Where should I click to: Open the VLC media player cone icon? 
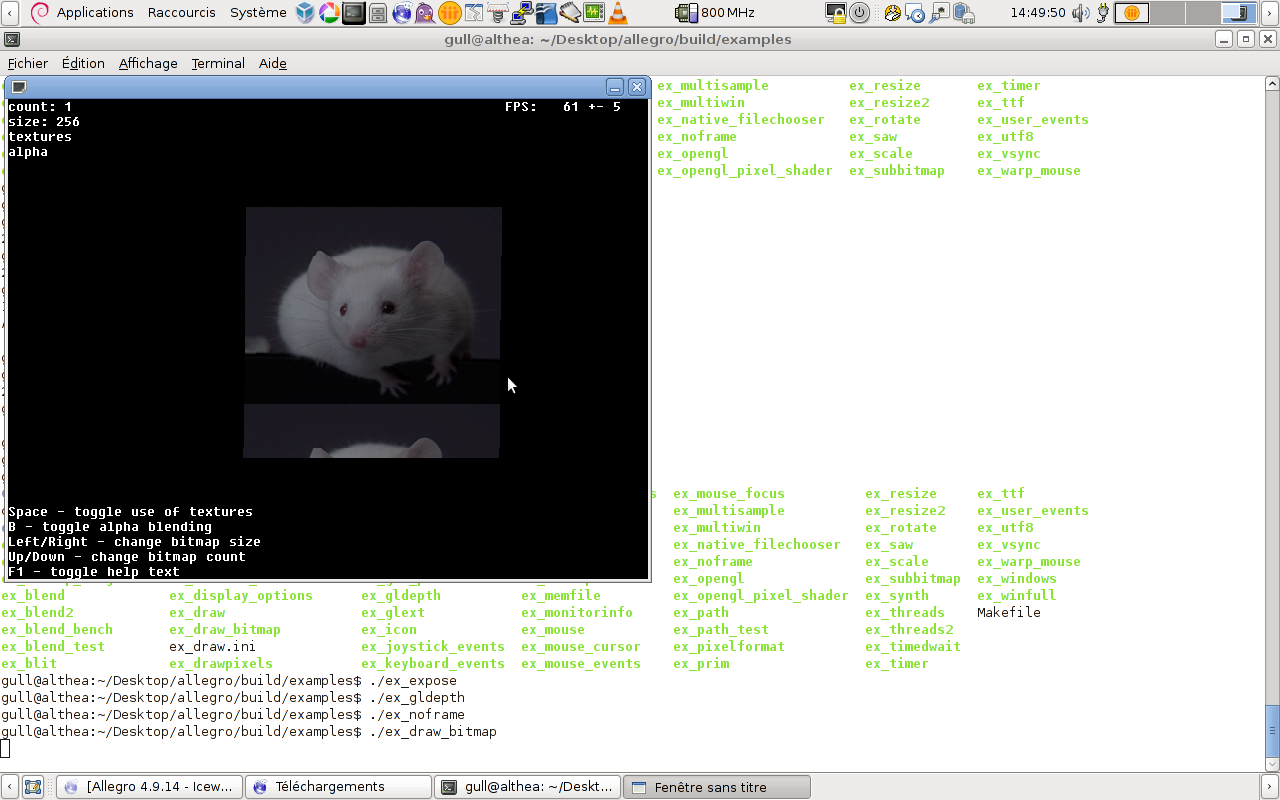[x=618, y=13]
